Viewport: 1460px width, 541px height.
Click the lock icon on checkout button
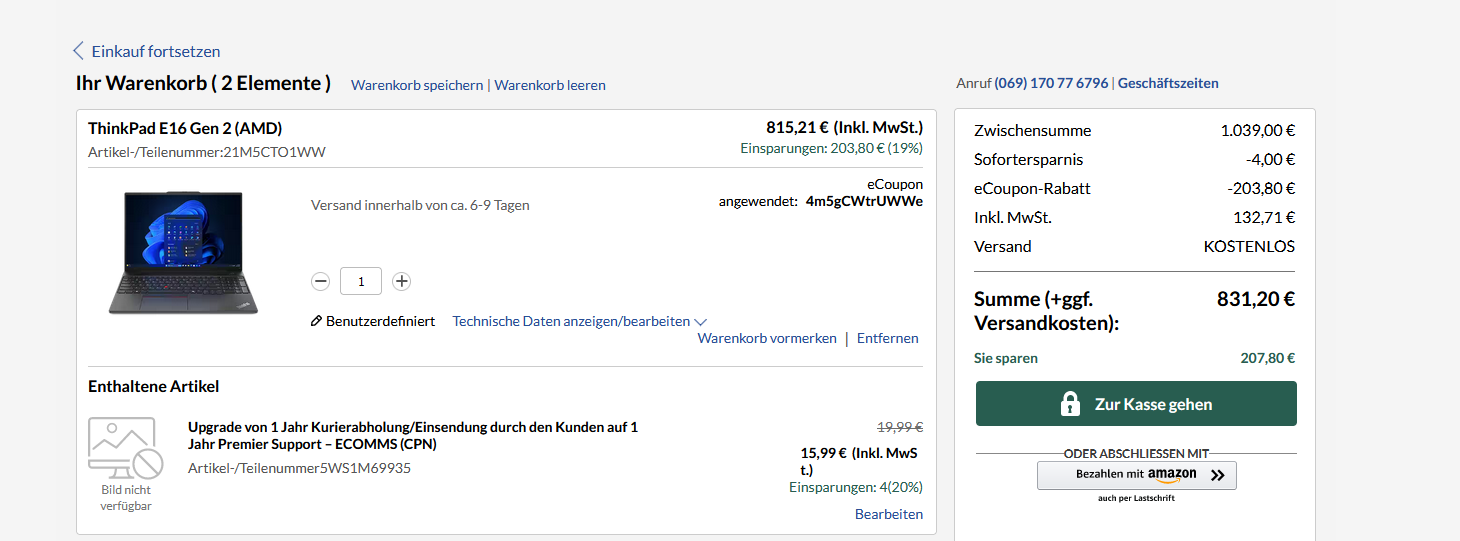click(x=1070, y=404)
